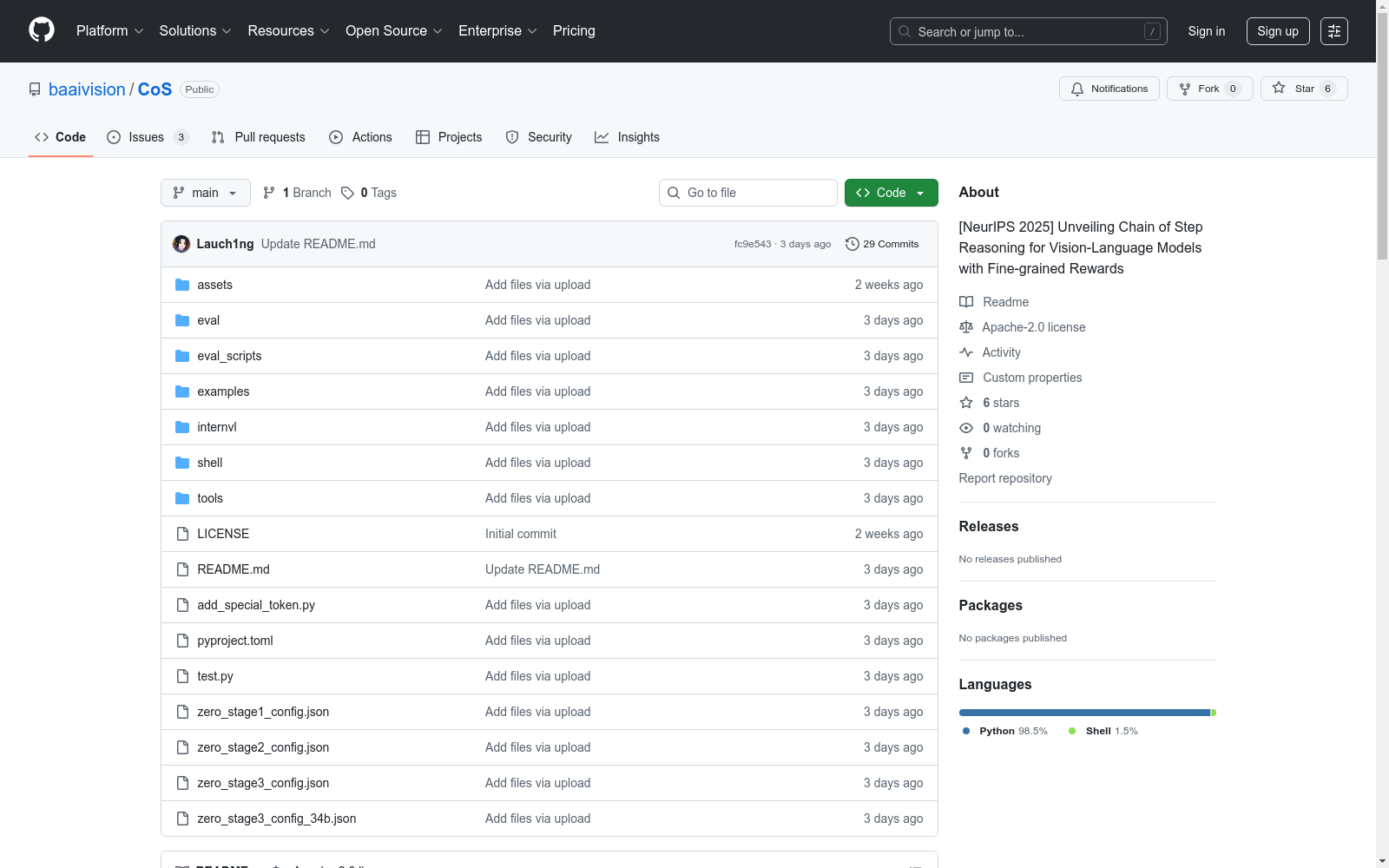Switch to the Pull requests tab

(258, 137)
